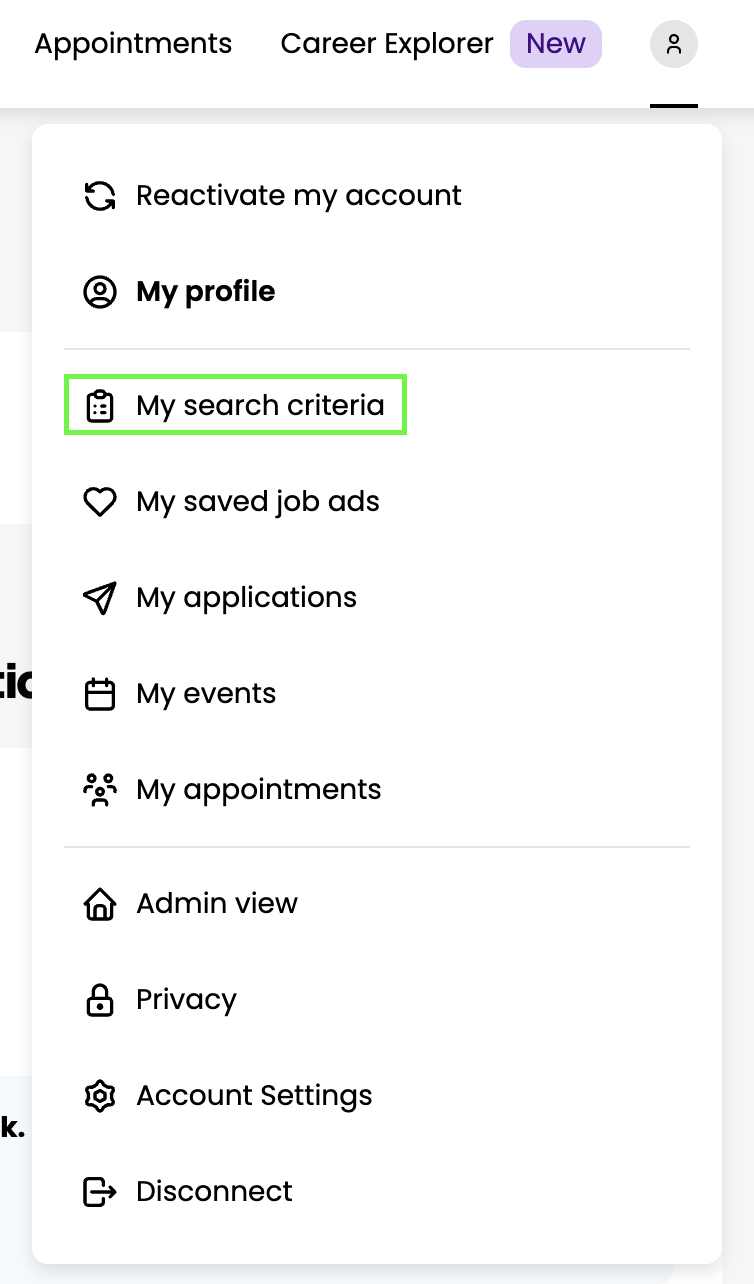754x1284 pixels.
Task: Click the purple New badge
Action: pyautogui.click(x=556, y=44)
